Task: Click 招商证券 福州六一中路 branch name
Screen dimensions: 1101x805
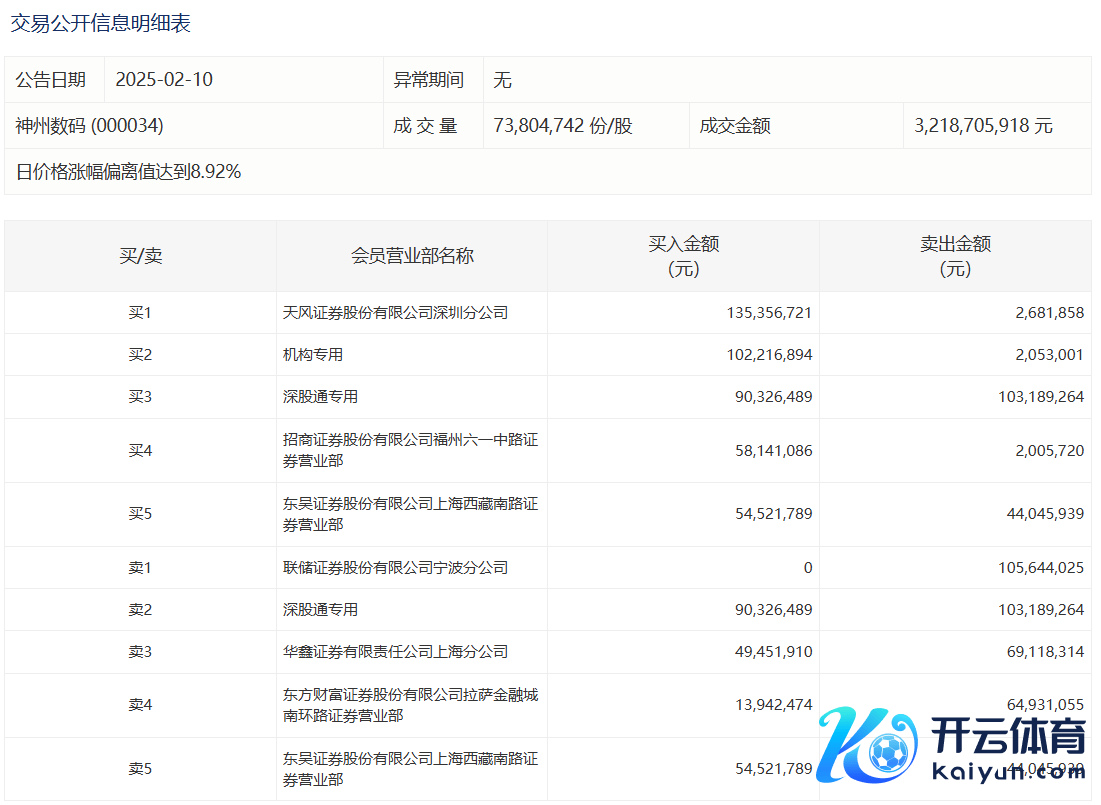Action: [410, 450]
